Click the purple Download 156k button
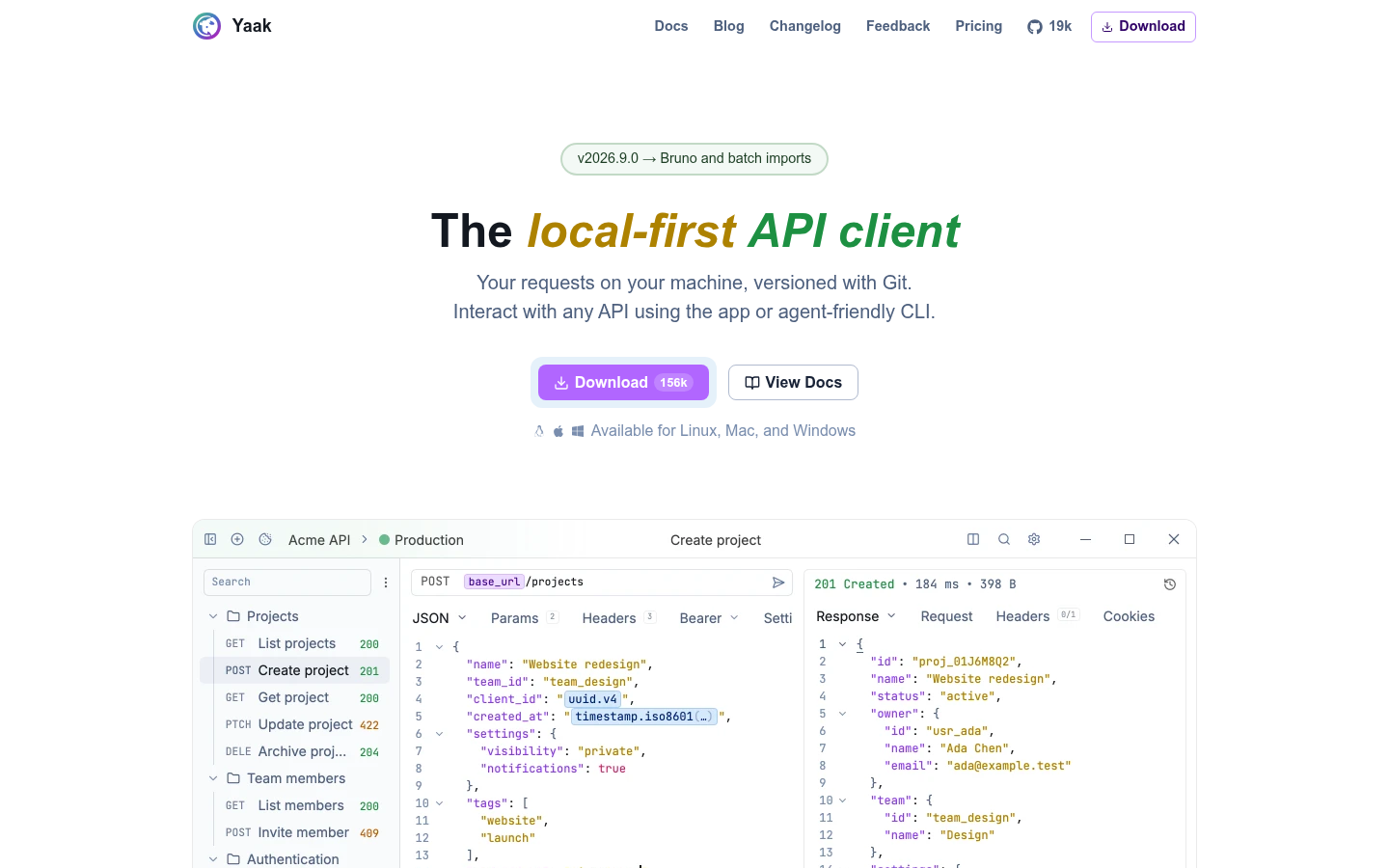 pos(623,383)
